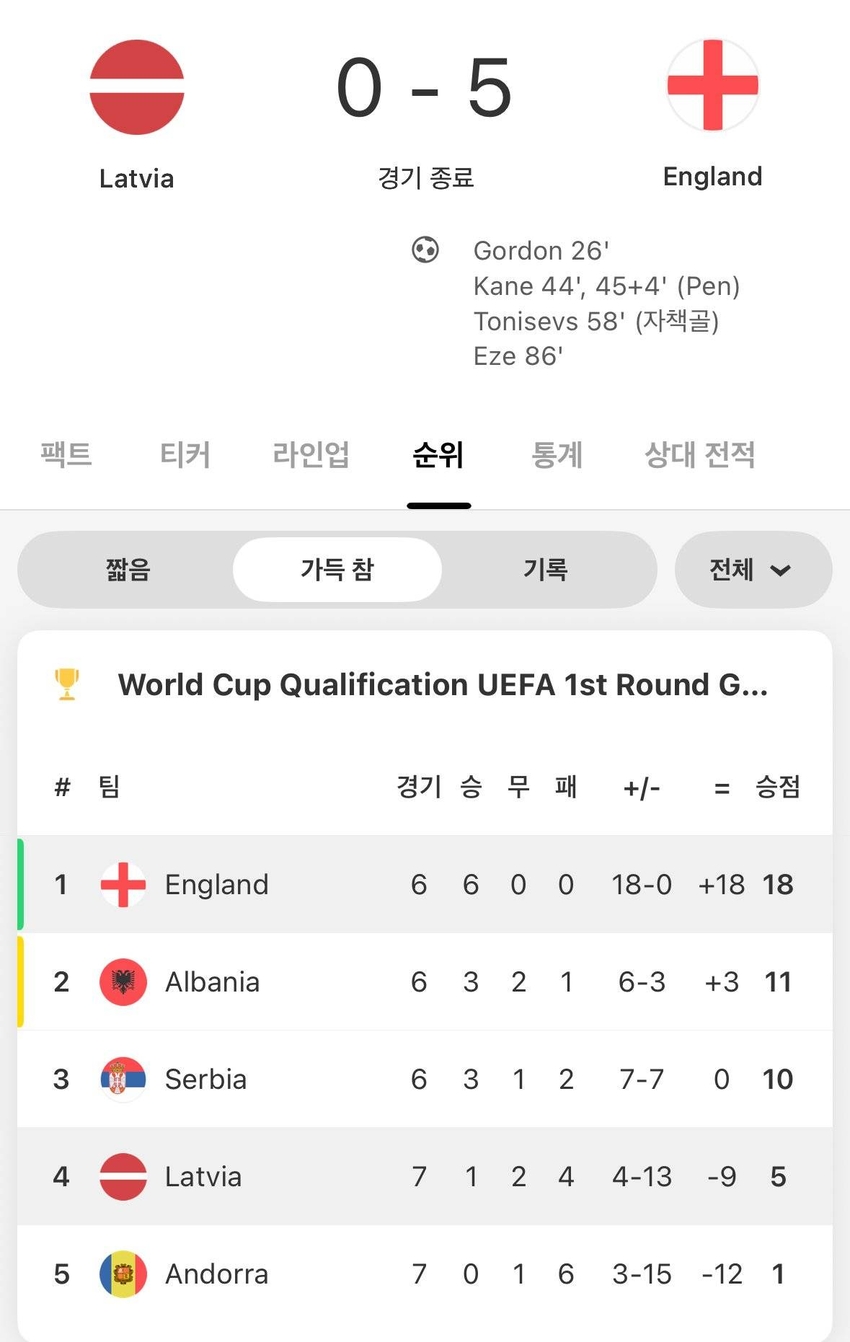The image size is (850, 1342).
Task: Tap the 승점 column header
Action: point(777,787)
